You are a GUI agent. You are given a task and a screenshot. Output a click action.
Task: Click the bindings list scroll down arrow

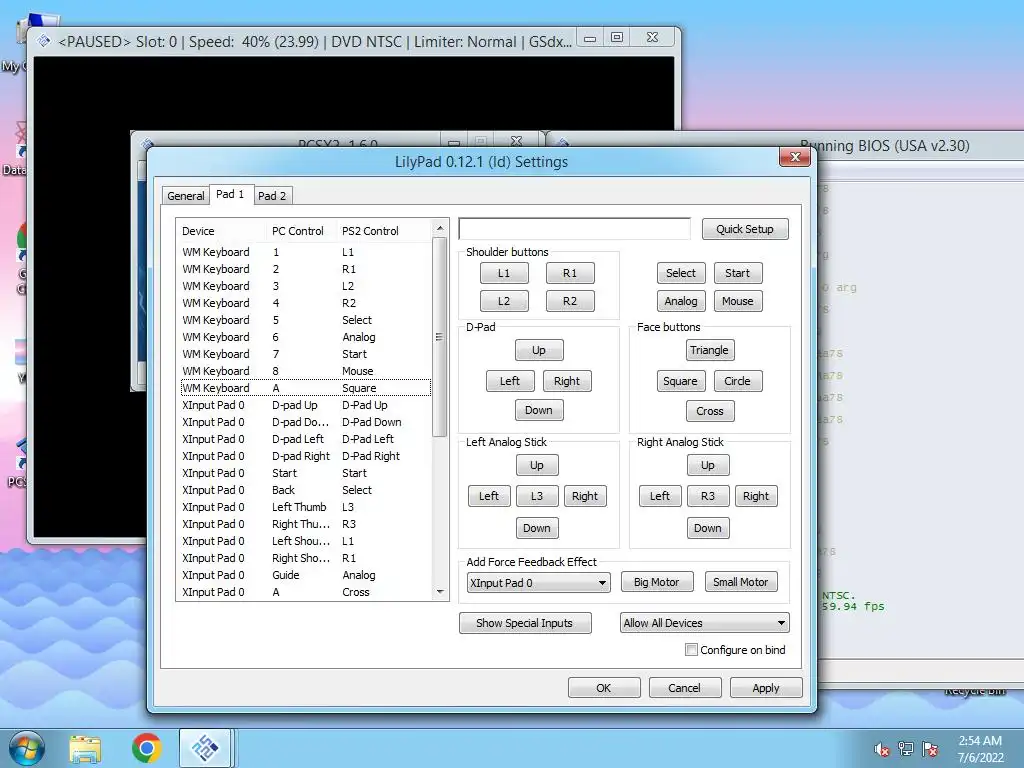point(440,592)
